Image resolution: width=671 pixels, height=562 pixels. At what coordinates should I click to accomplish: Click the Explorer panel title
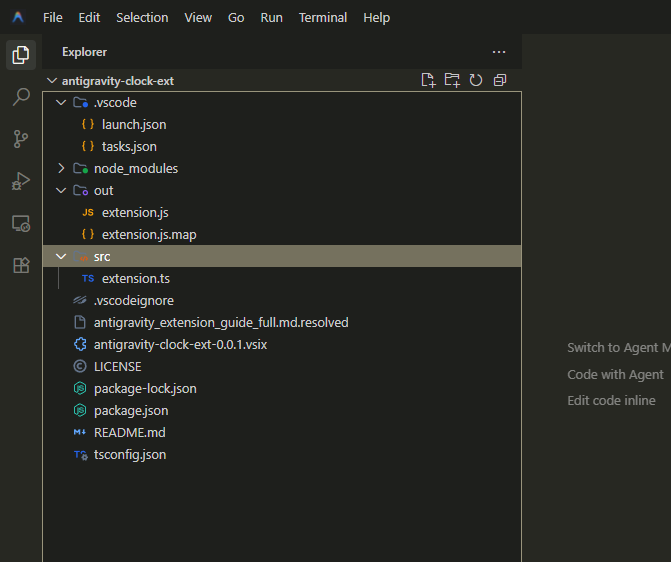coord(84,52)
